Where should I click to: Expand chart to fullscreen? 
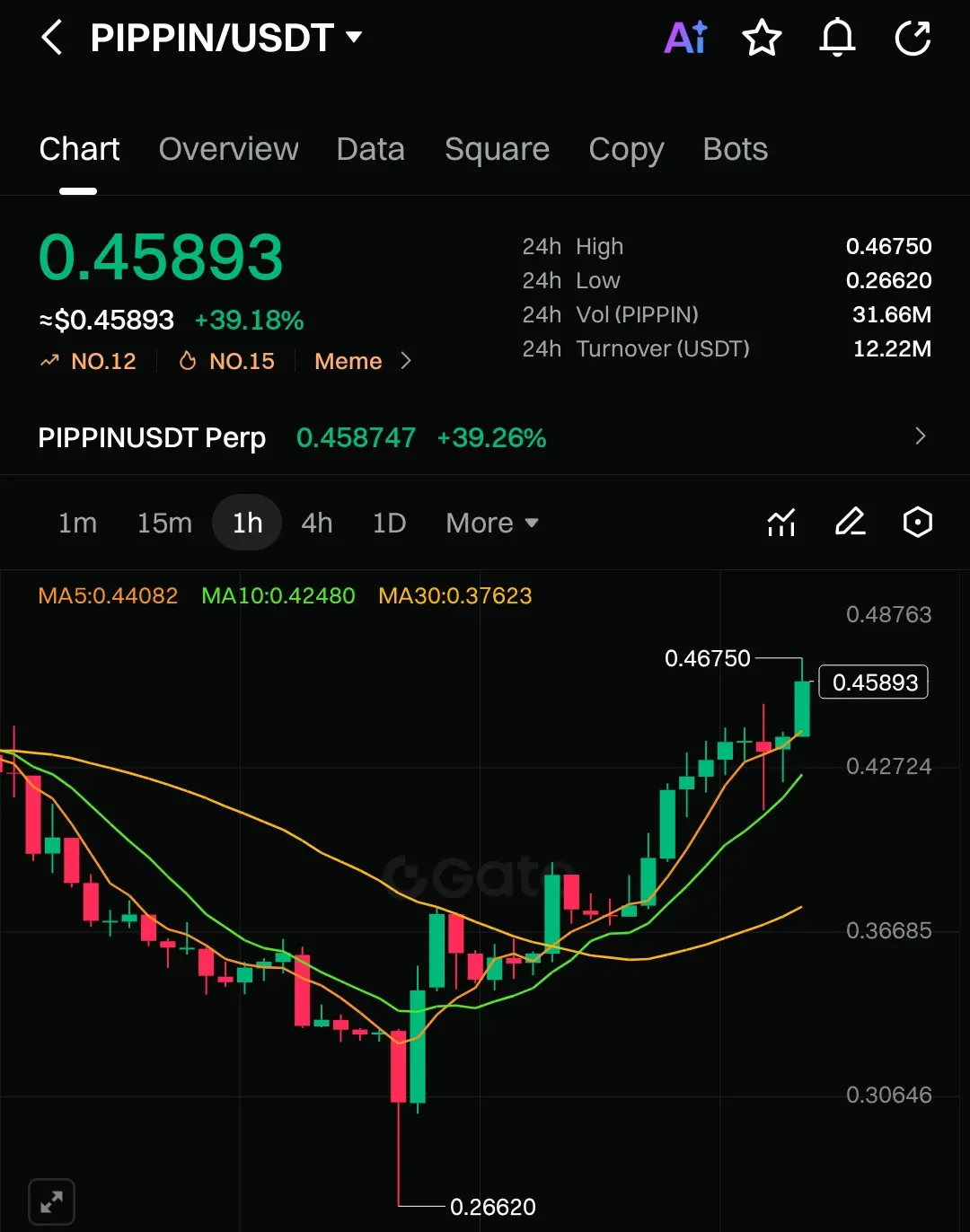pyautogui.click(x=51, y=1201)
